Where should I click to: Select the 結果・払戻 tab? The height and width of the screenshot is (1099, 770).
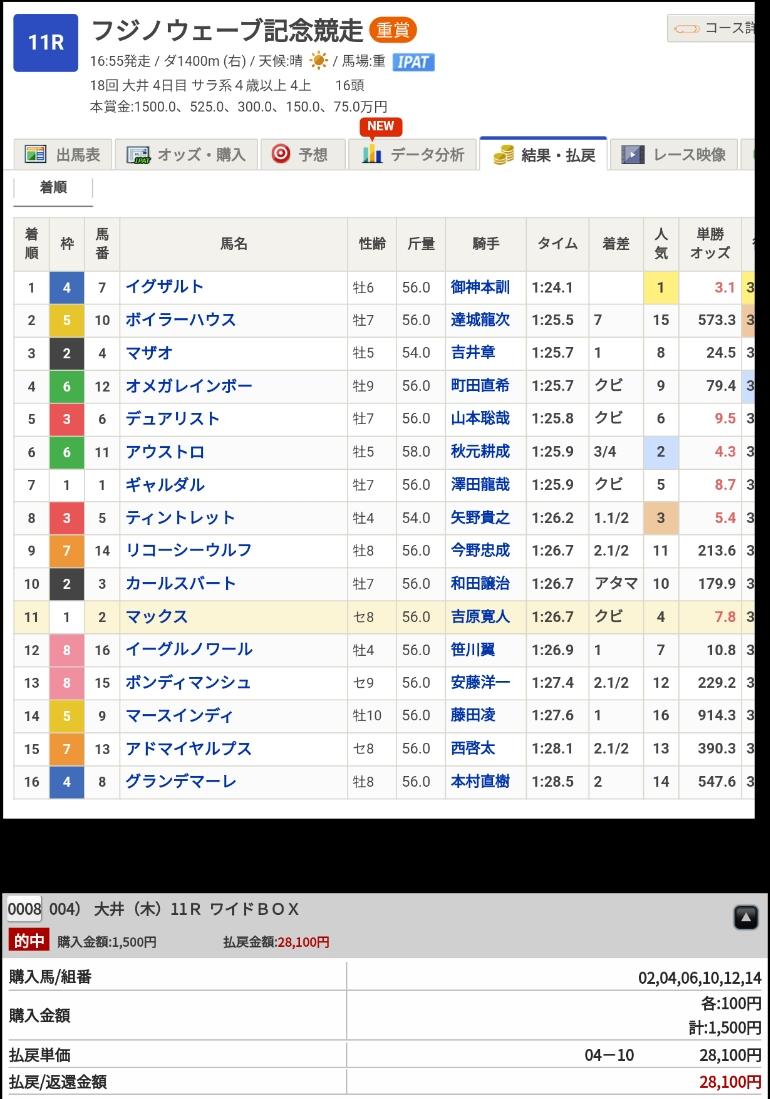(x=544, y=155)
